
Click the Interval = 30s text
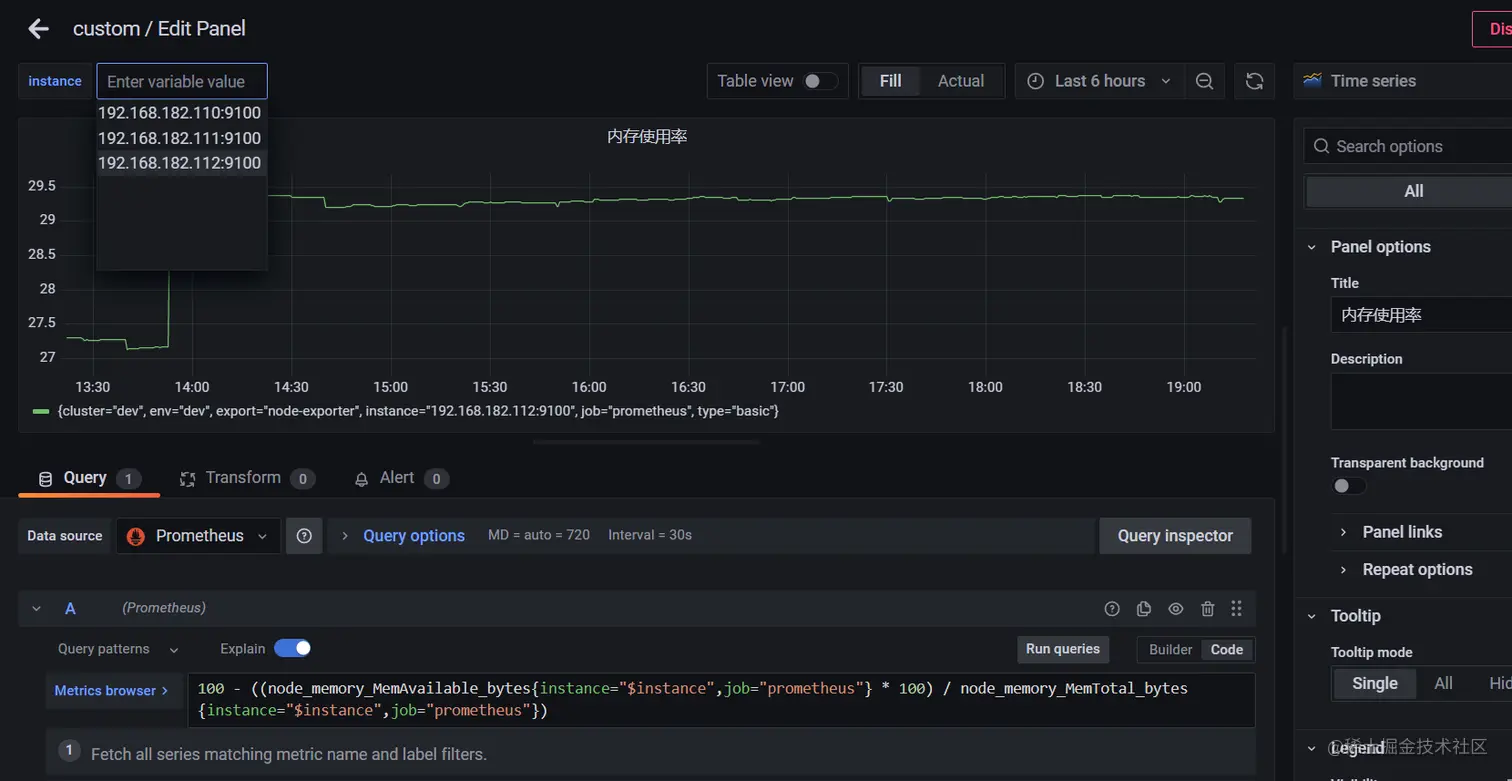pos(650,536)
